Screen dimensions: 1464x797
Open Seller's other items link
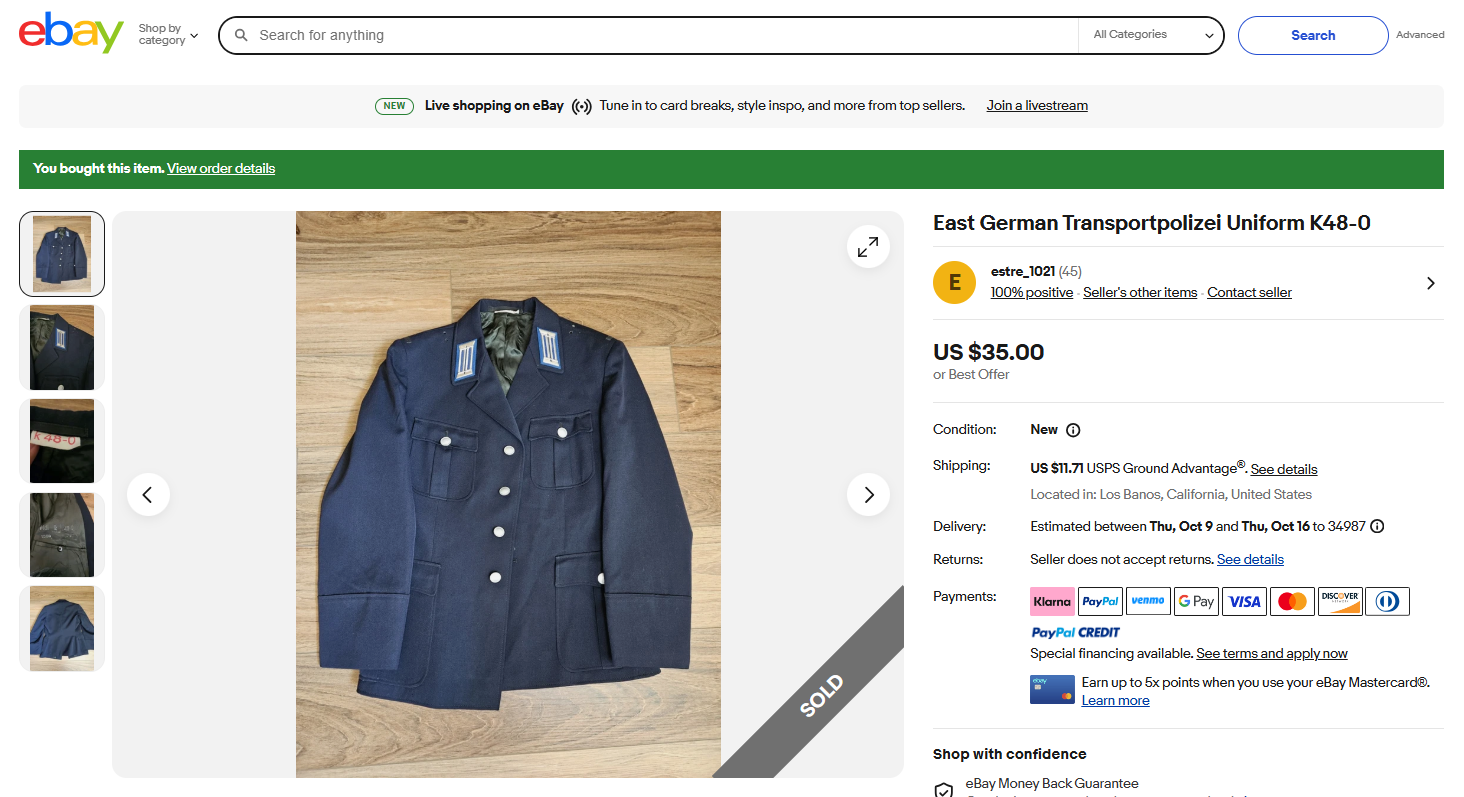pos(1140,293)
